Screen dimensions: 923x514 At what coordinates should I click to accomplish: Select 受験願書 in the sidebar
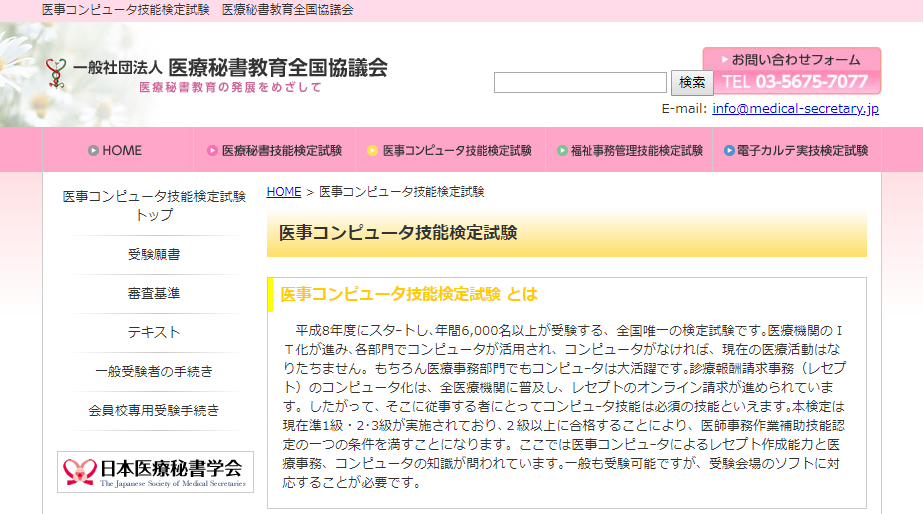click(154, 254)
